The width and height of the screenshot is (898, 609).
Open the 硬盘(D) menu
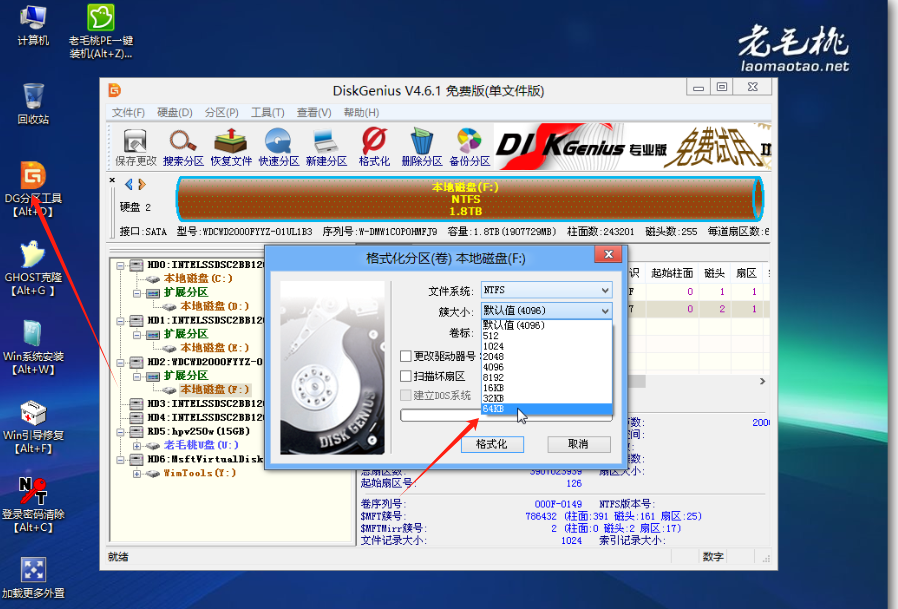pyautogui.click(x=175, y=112)
